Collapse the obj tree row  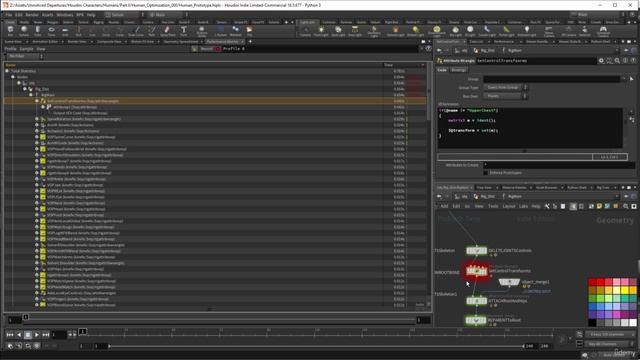(x=19, y=83)
